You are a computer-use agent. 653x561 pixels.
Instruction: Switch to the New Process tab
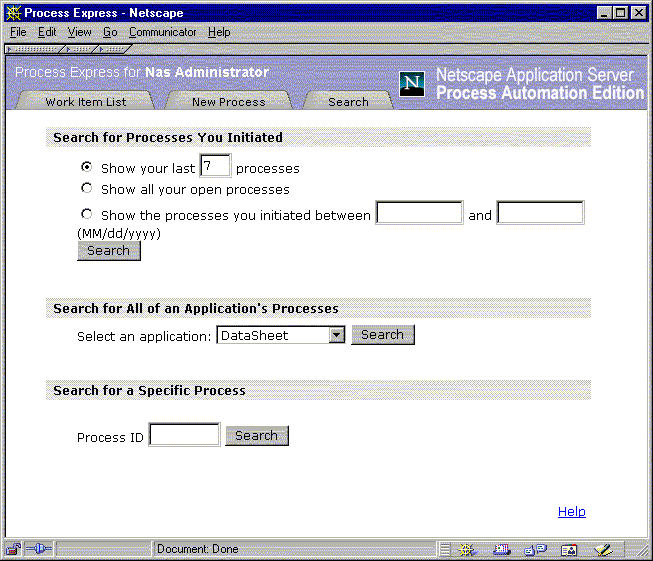228,102
